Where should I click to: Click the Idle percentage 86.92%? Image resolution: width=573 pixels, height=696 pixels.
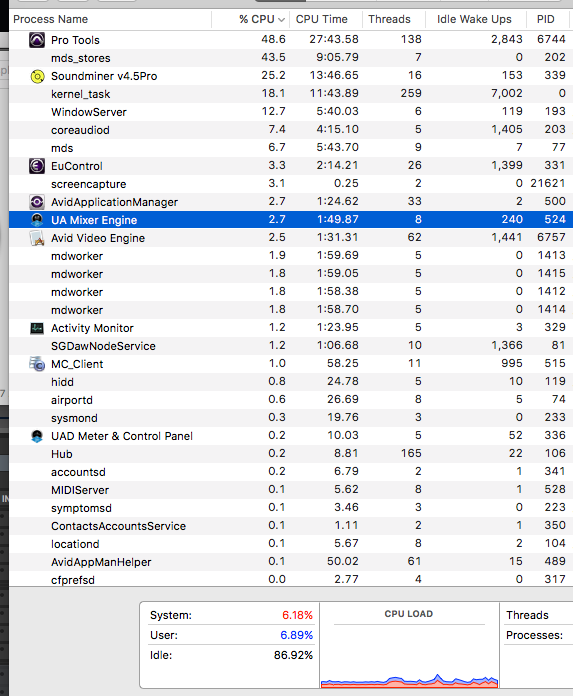pyautogui.click(x=293, y=655)
